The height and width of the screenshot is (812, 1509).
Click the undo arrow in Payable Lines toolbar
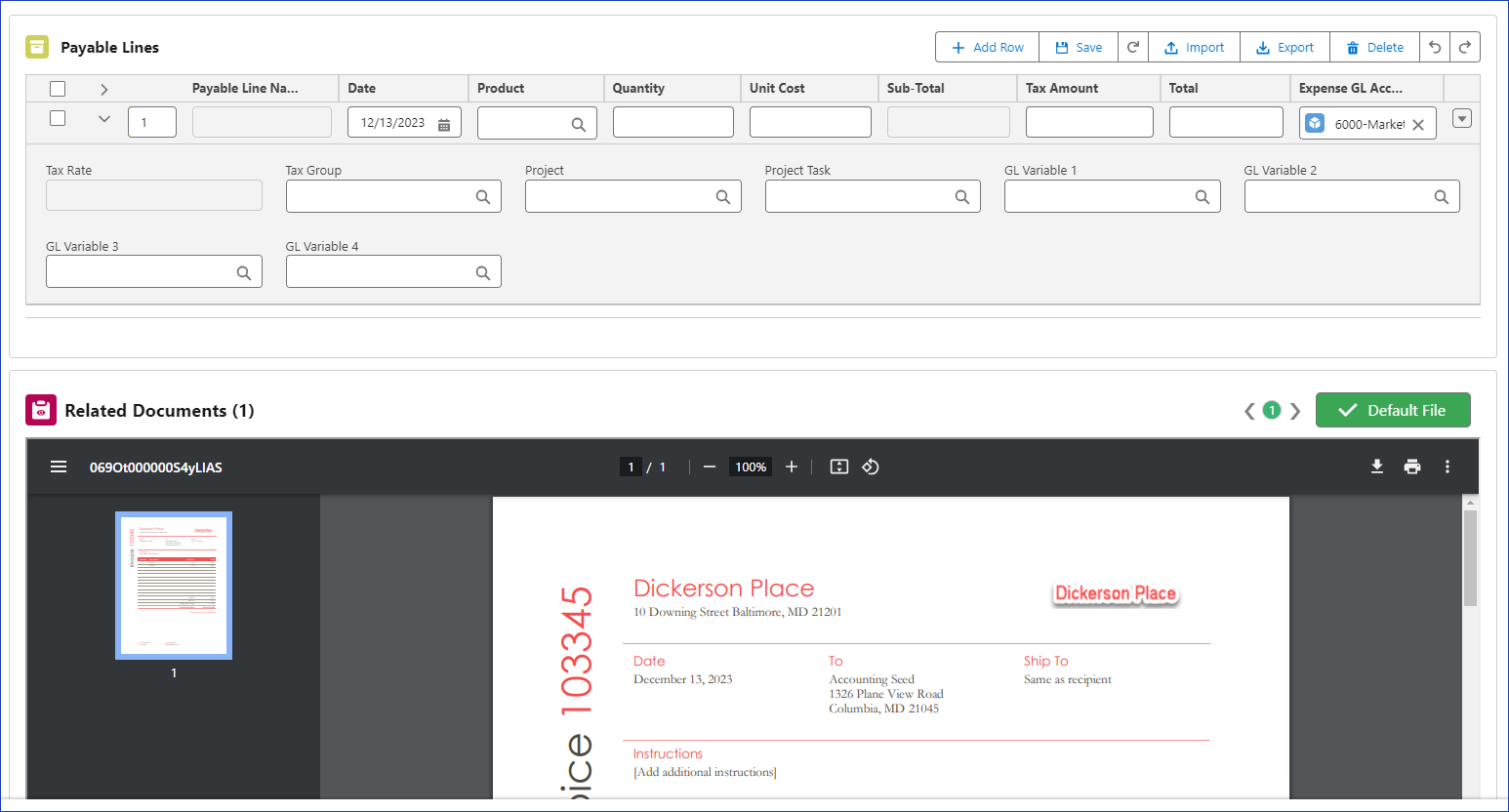pos(1435,47)
